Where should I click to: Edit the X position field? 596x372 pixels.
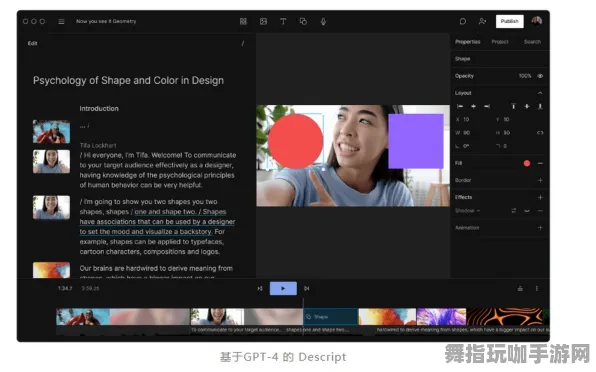coord(463,119)
